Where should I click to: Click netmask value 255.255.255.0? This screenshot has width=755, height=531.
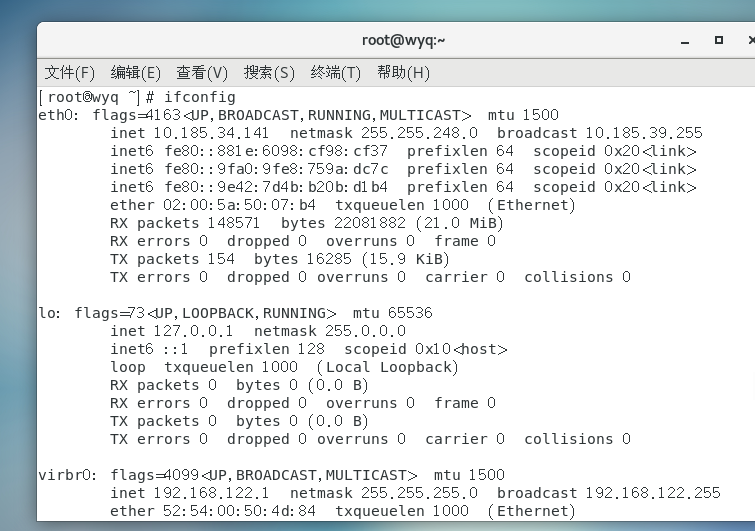(x=419, y=493)
